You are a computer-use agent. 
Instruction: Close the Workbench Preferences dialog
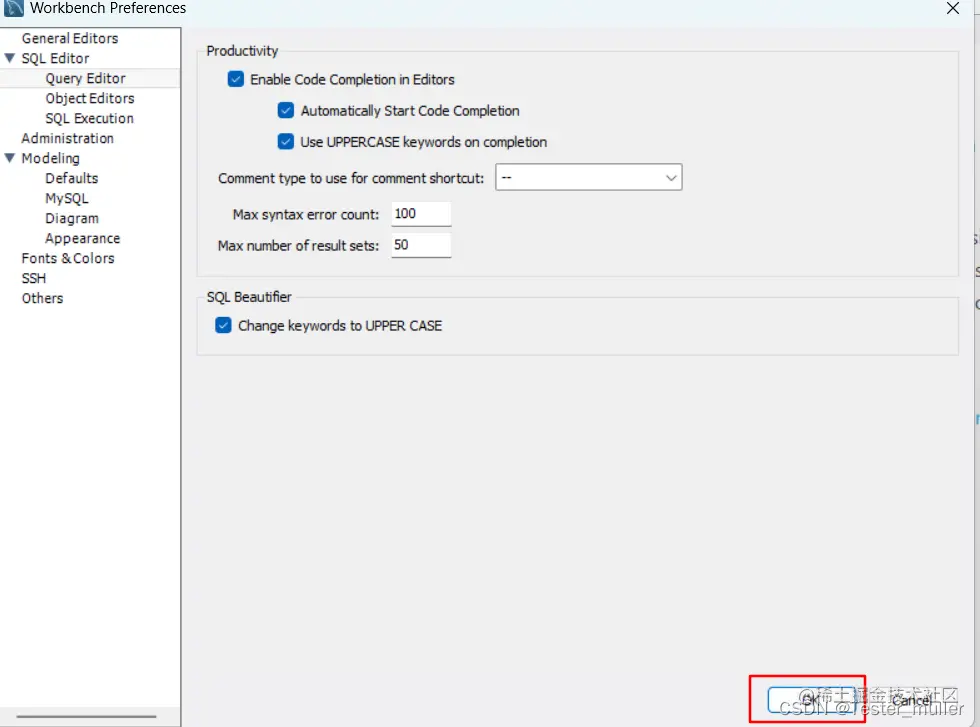tap(952, 8)
